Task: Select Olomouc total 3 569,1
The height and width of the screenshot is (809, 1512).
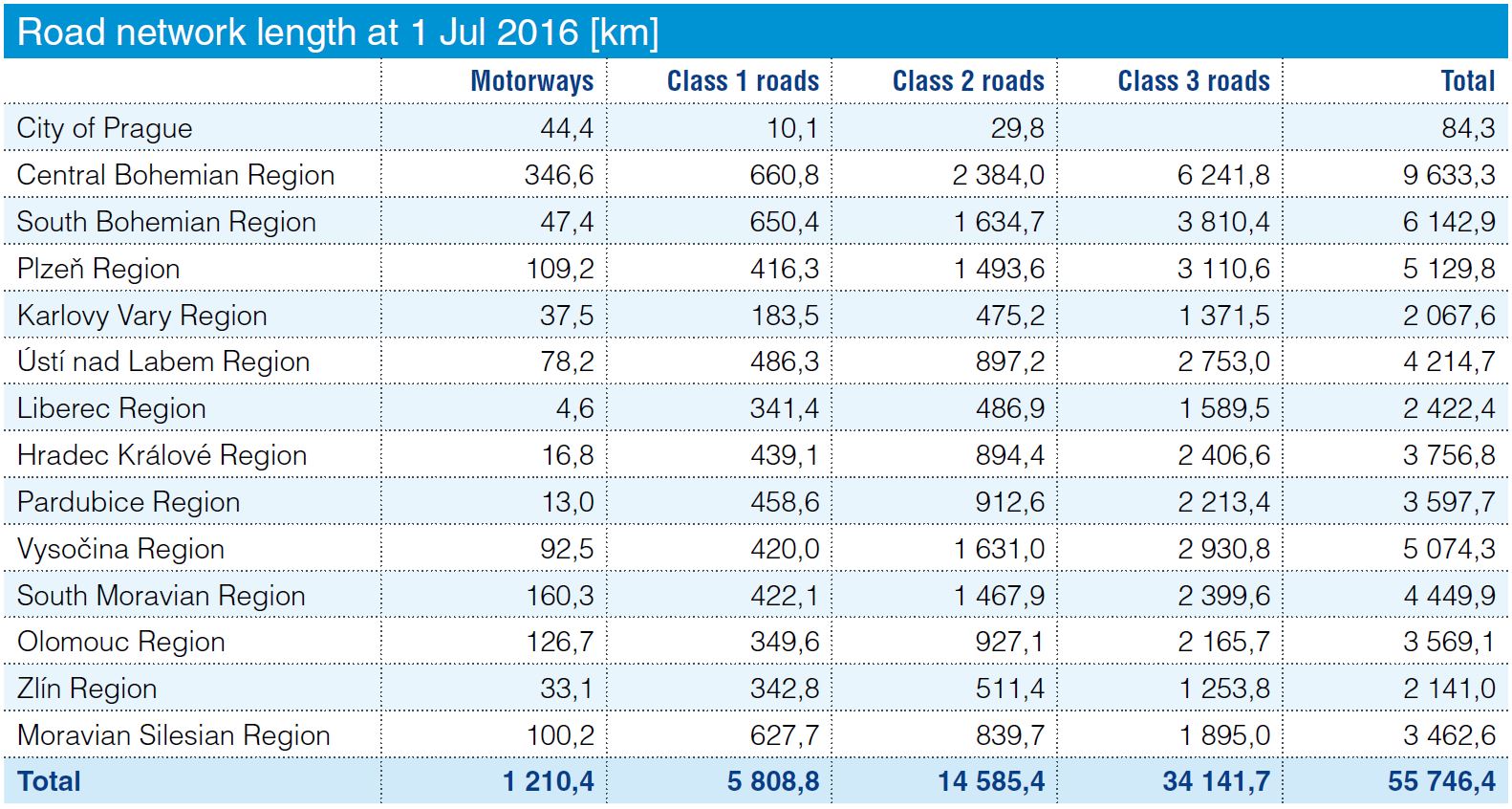Action: 1449,642
